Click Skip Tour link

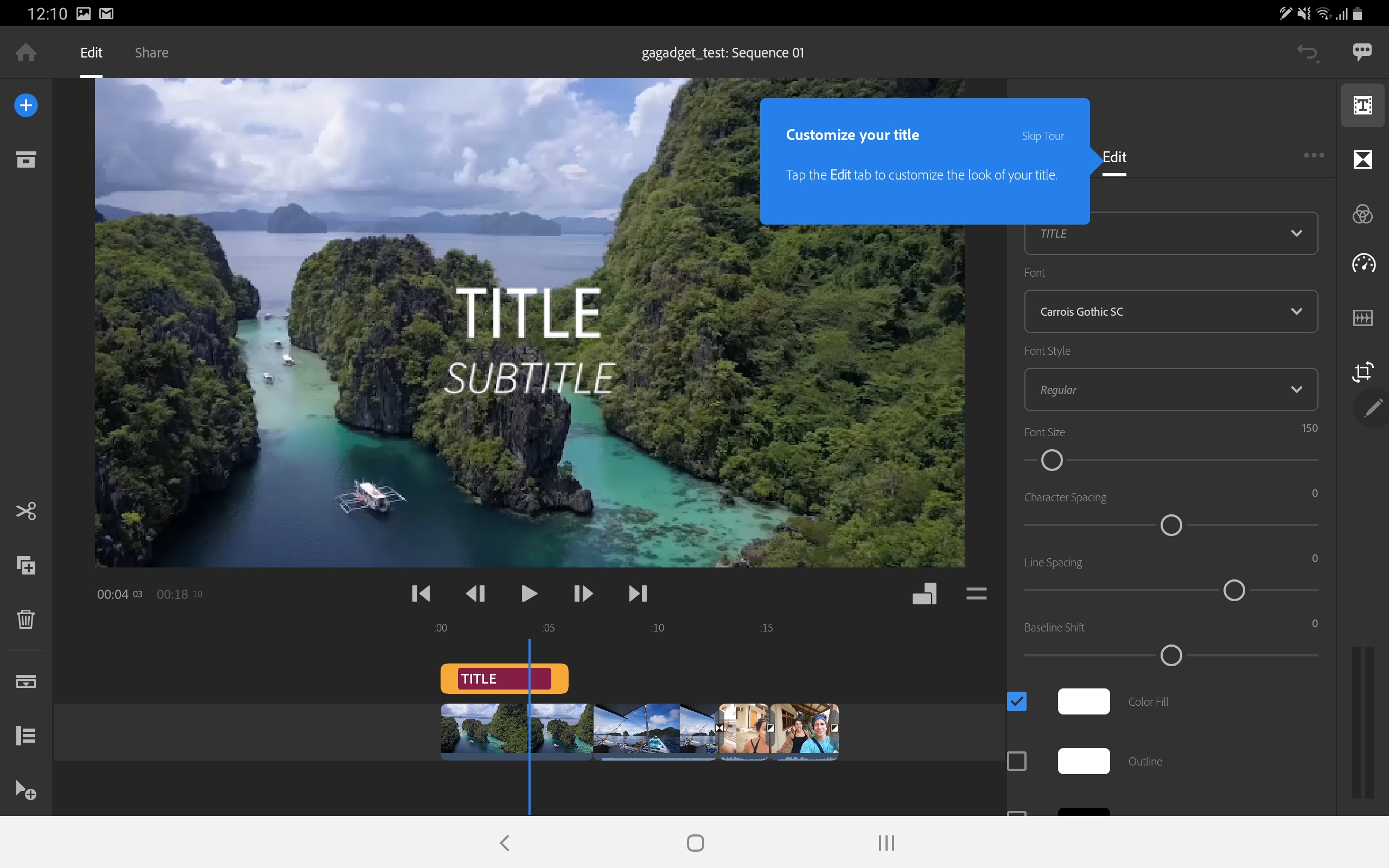tap(1042, 136)
